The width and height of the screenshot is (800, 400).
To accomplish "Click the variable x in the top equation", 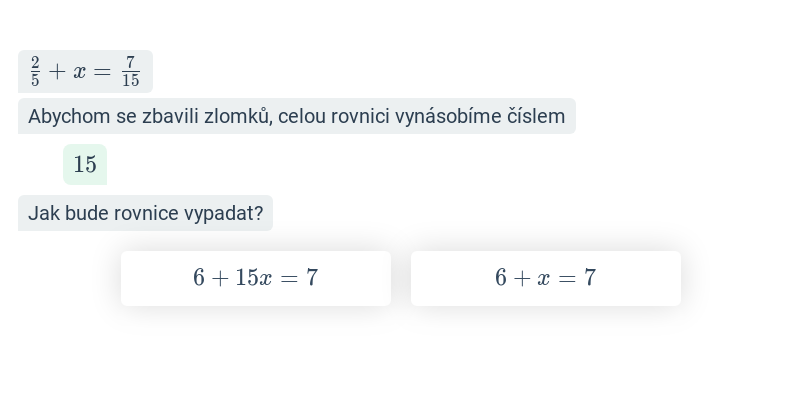I will click(80, 72).
